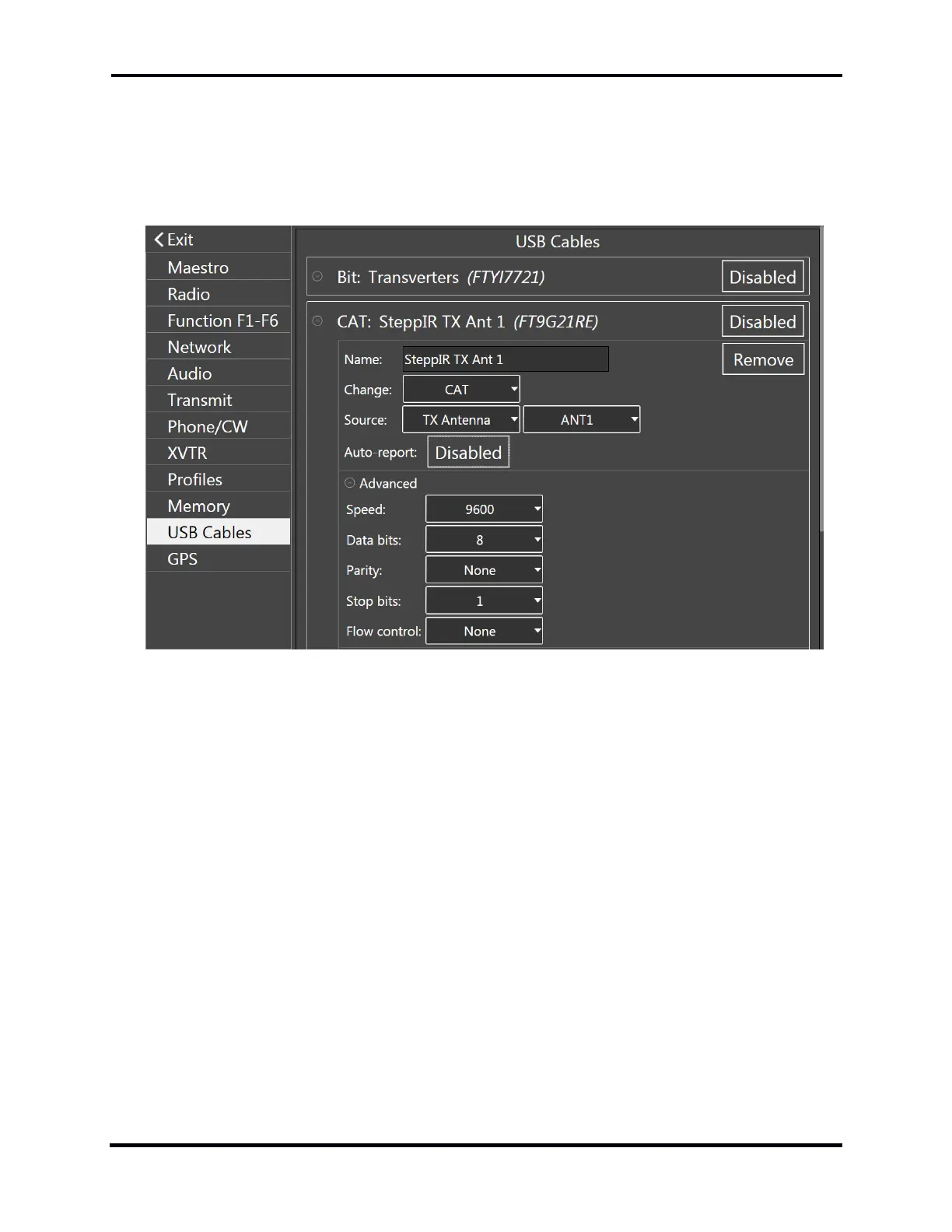The height and width of the screenshot is (1232, 952).
Task: Collapse the Advanced section
Action: 350,483
